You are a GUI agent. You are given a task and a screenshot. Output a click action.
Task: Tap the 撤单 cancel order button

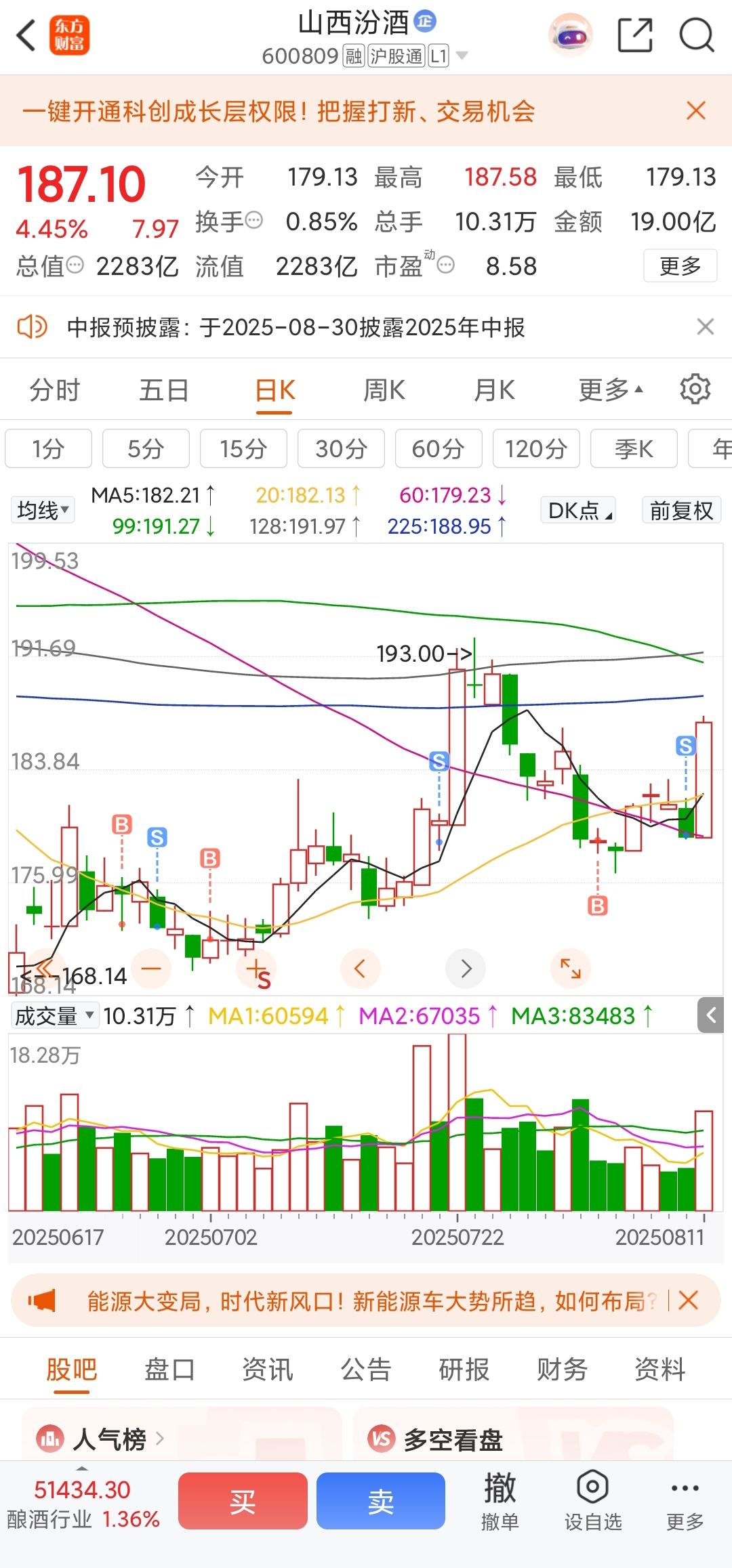pyautogui.click(x=500, y=1501)
